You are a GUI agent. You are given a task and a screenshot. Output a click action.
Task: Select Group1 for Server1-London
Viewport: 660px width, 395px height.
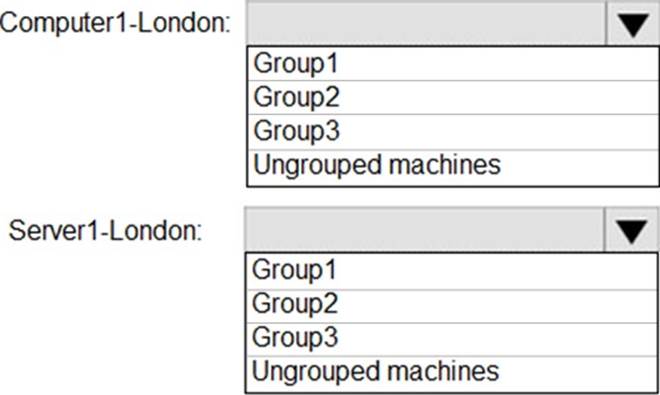click(x=452, y=271)
